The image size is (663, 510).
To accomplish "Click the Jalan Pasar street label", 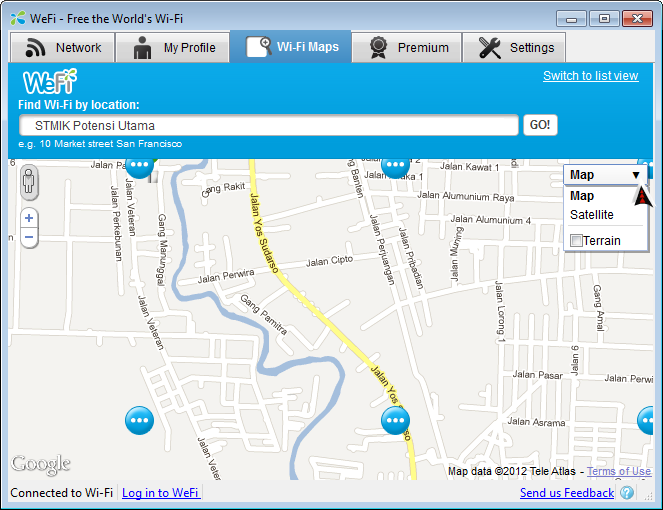I will (x=537, y=375).
